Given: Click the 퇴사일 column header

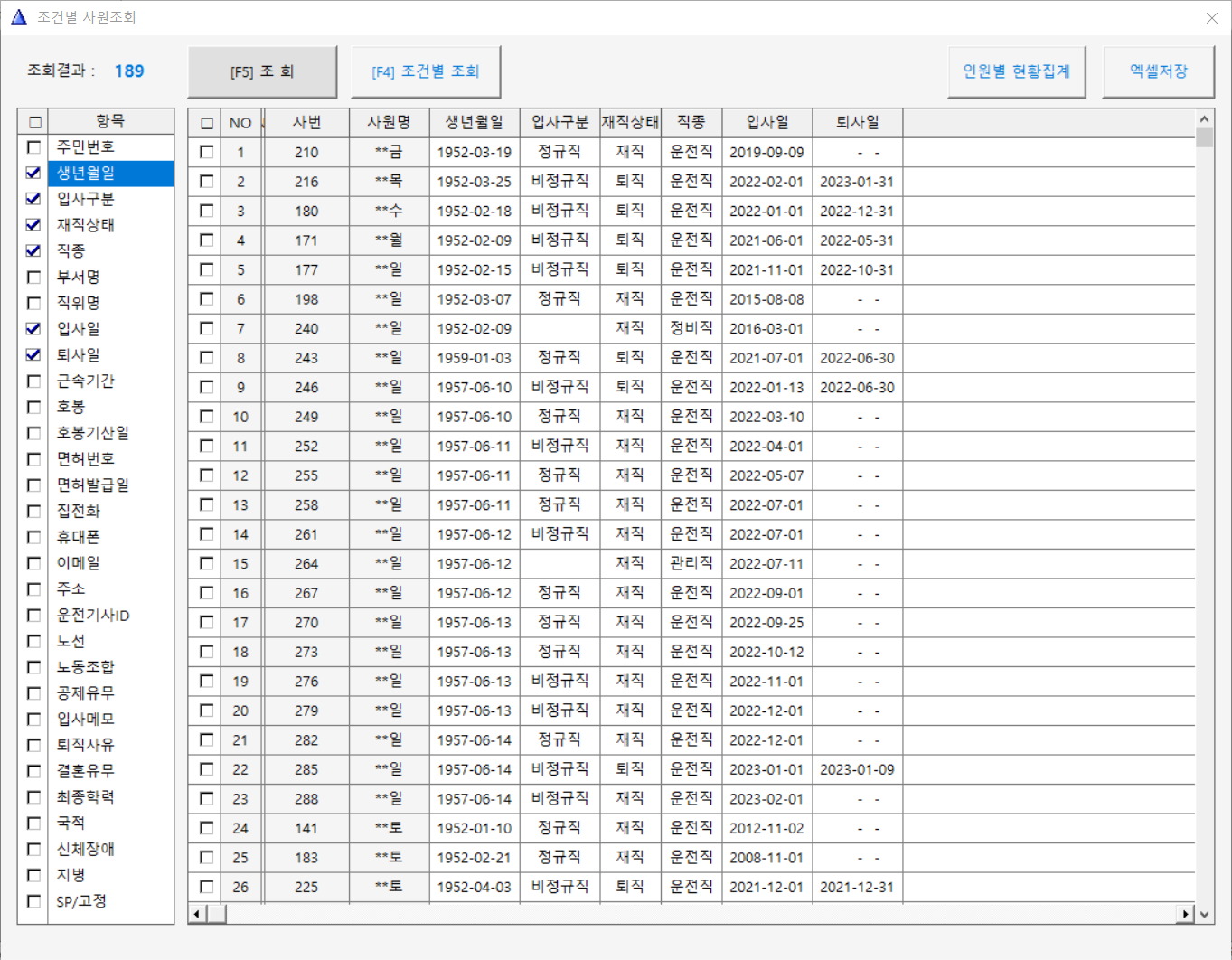Looking at the screenshot, I should tap(858, 123).
